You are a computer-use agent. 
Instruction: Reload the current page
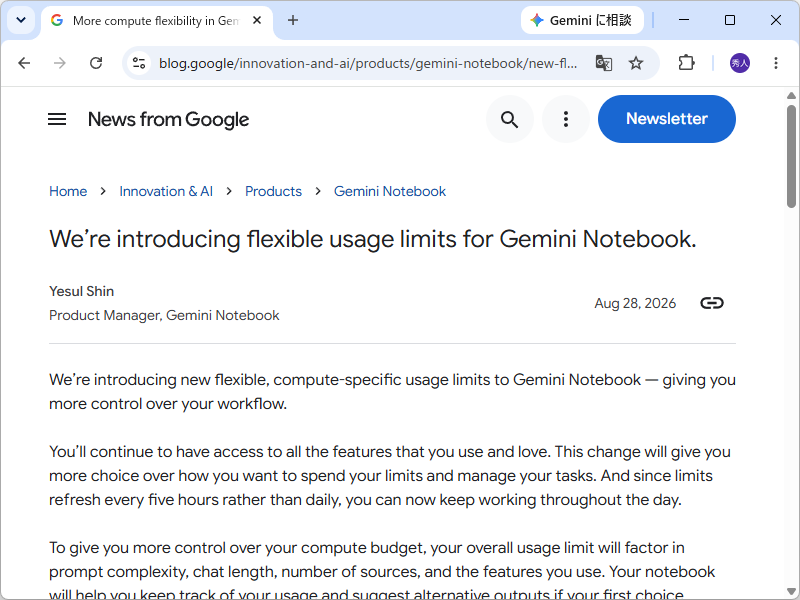pos(96,63)
